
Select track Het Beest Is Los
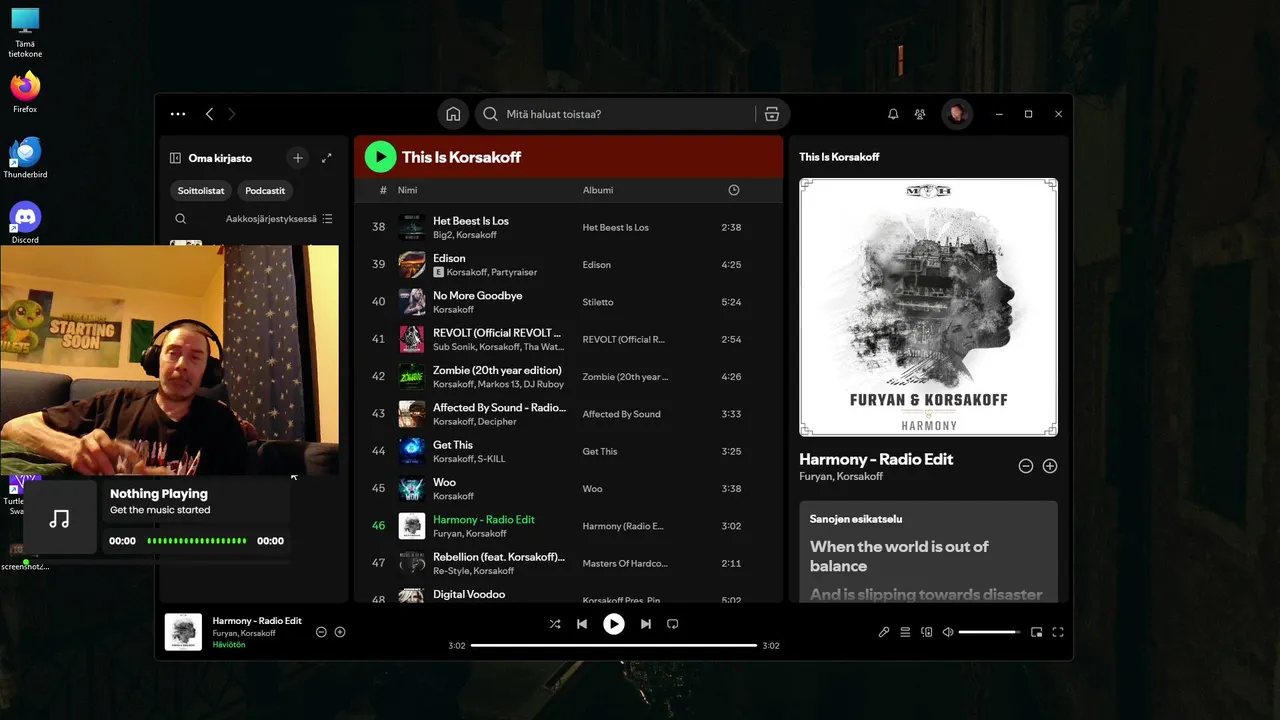471,221
